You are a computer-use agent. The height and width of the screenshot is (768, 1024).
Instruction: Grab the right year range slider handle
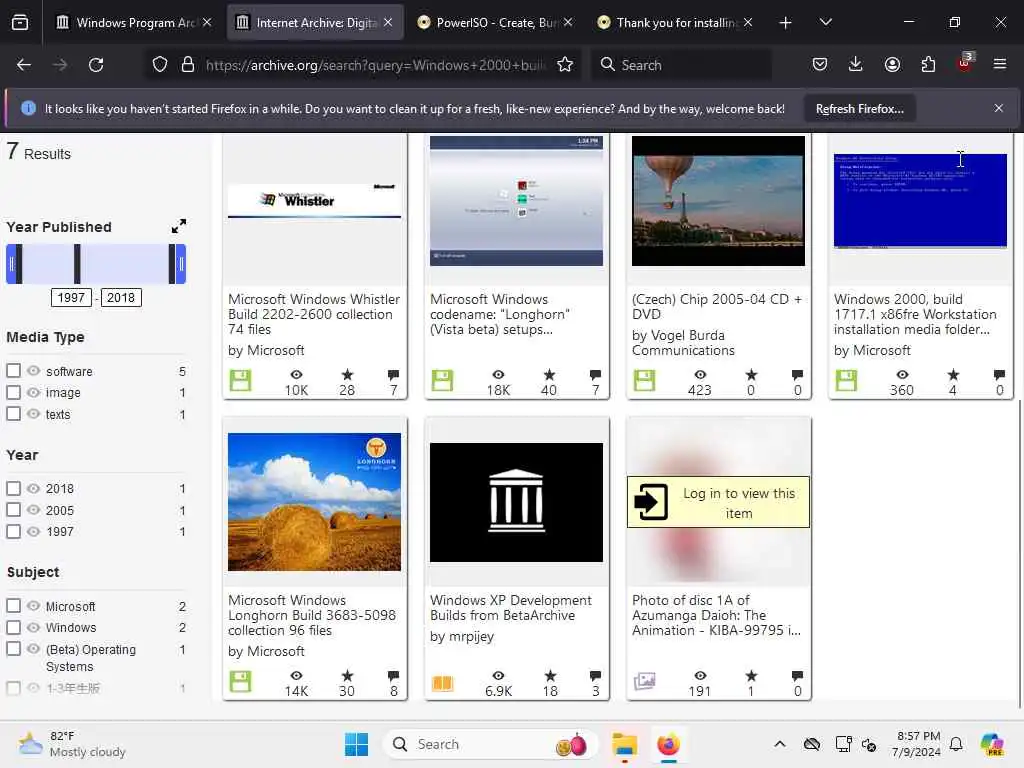[181, 264]
